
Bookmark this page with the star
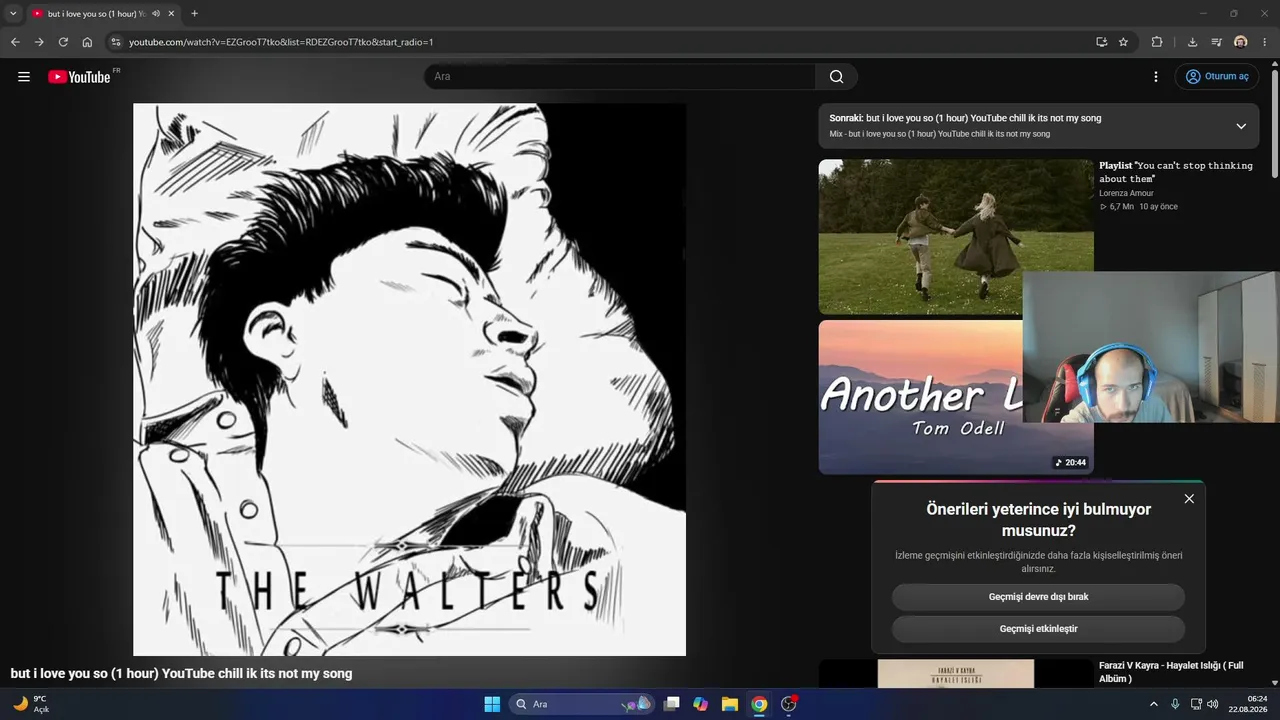coord(1124,42)
